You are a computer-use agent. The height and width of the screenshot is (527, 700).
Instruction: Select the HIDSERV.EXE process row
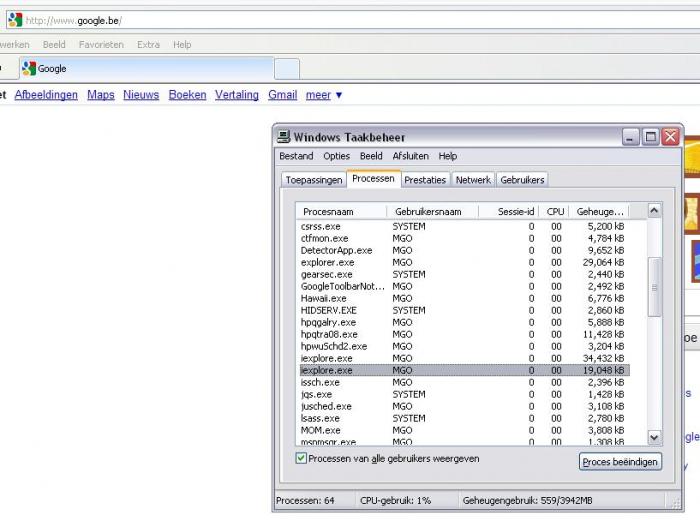point(465,310)
